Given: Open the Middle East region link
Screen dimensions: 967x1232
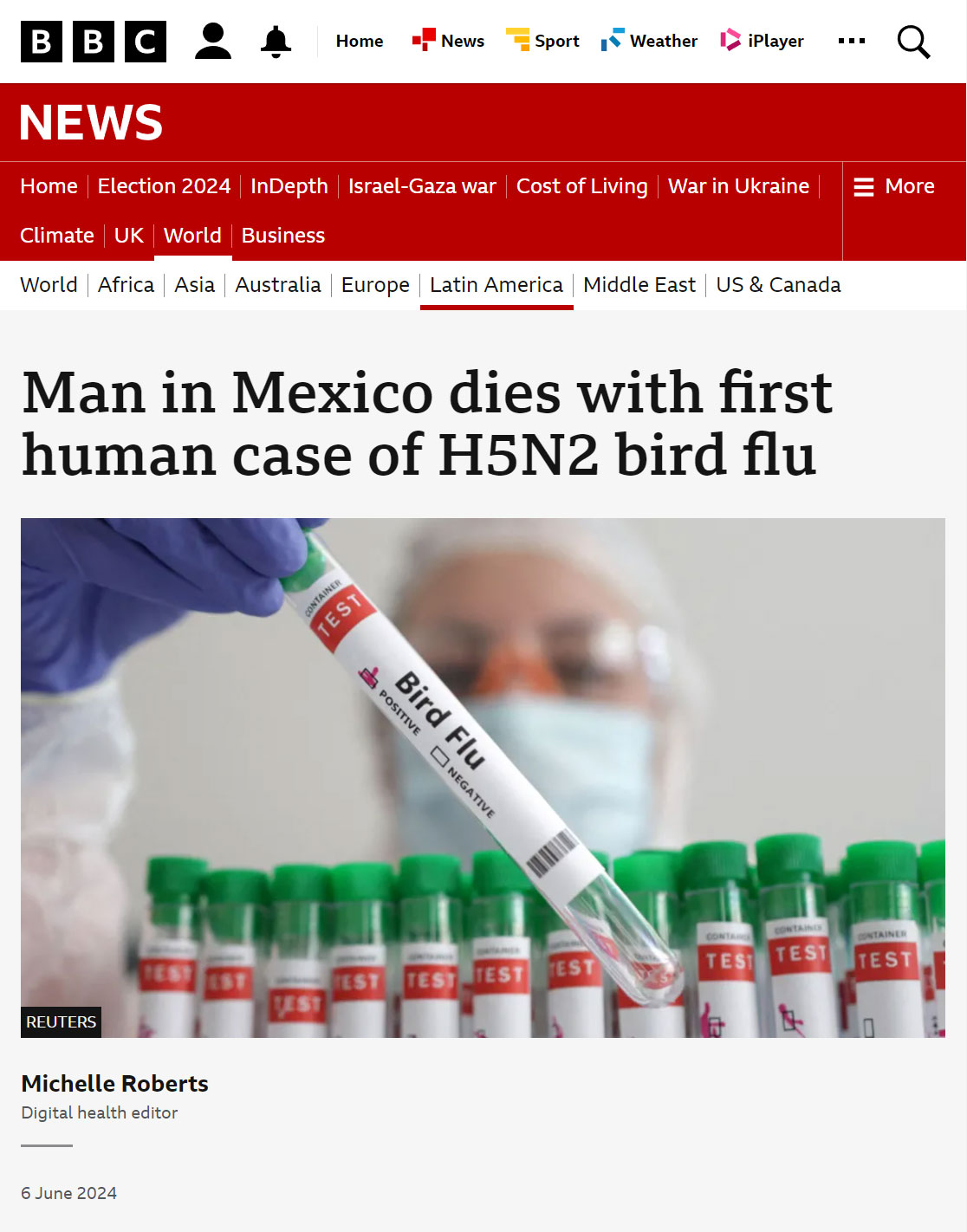Looking at the screenshot, I should [x=639, y=285].
